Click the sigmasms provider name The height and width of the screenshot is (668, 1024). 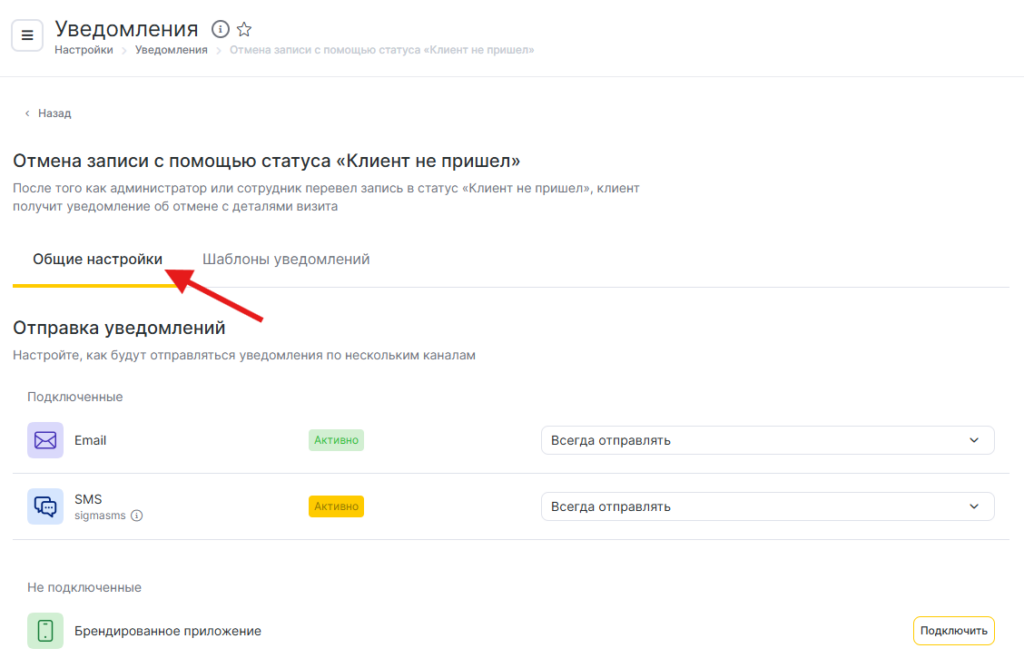[x=101, y=516]
